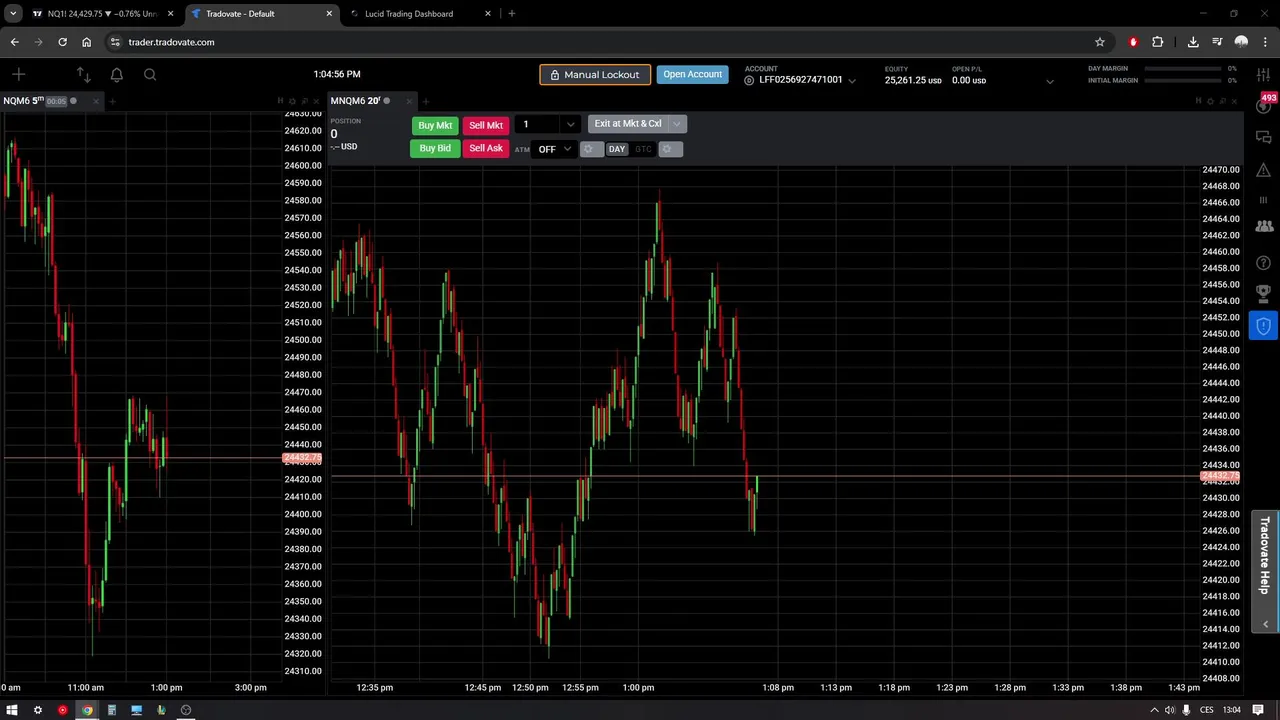Image resolution: width=1280 pixels, height=720 pixels.
Task: Click 24432 price marker on MNQM6 axis
Action: [x=1220, y=478]
